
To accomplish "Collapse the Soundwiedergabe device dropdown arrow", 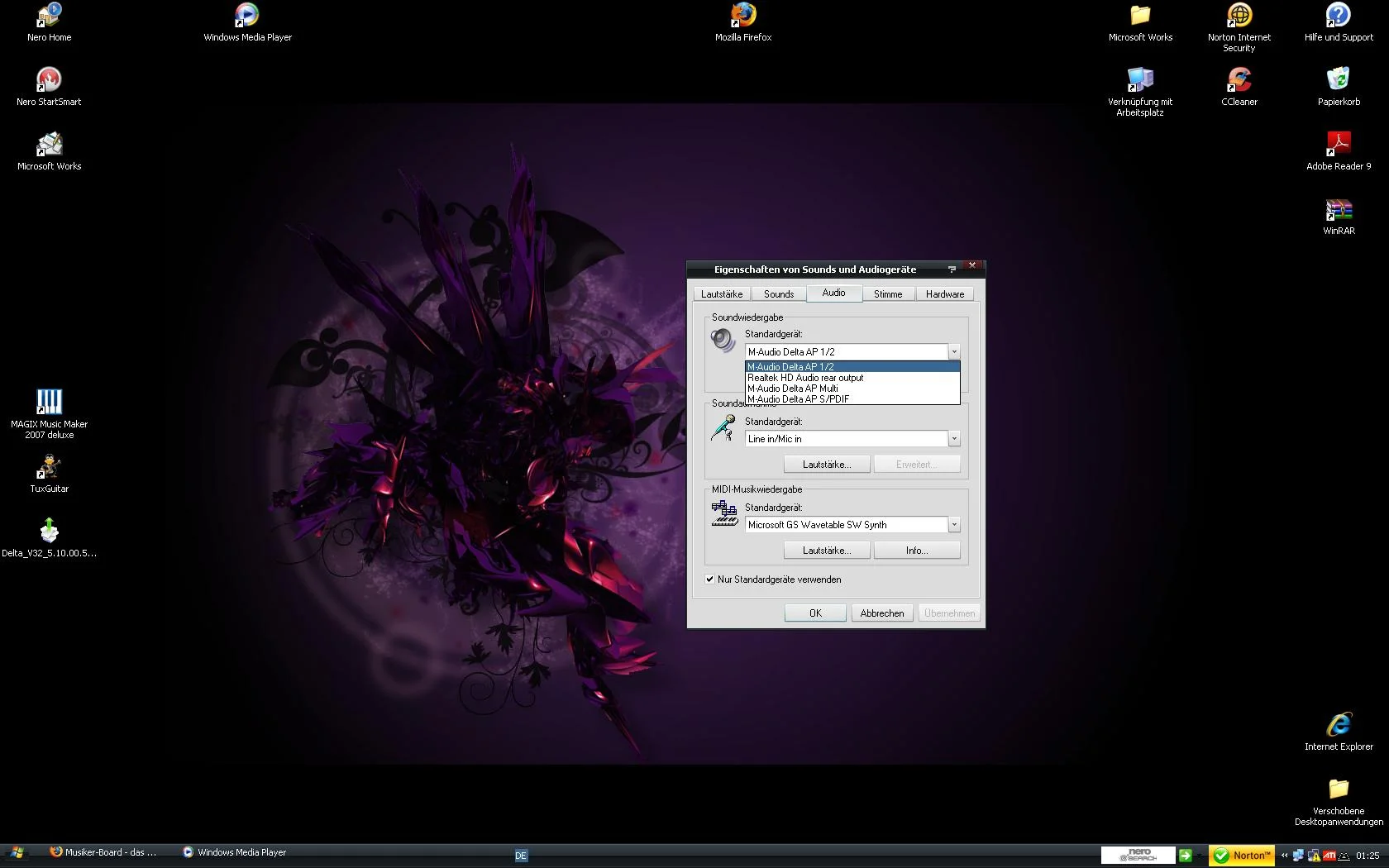I will click(x=953, y=352).
